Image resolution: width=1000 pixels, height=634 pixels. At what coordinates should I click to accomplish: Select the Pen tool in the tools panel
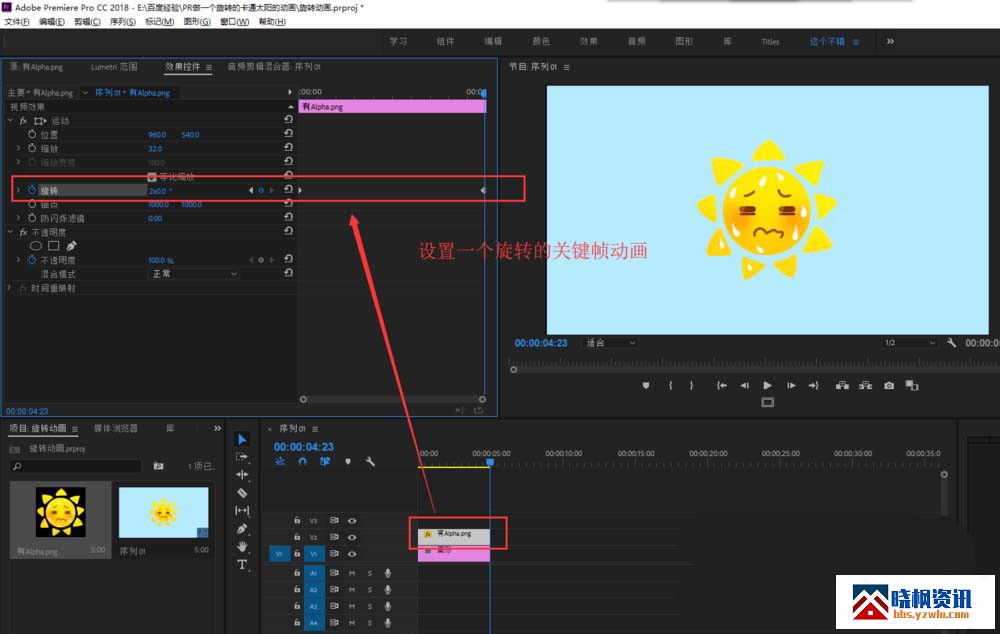click(x=242, y=528)
